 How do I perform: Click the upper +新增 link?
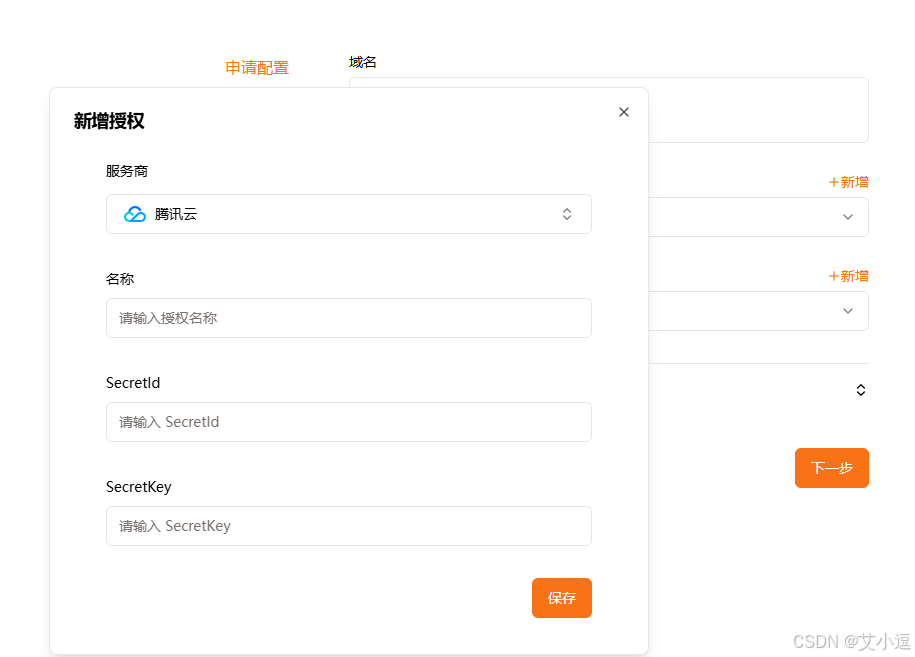pos(848,182)
